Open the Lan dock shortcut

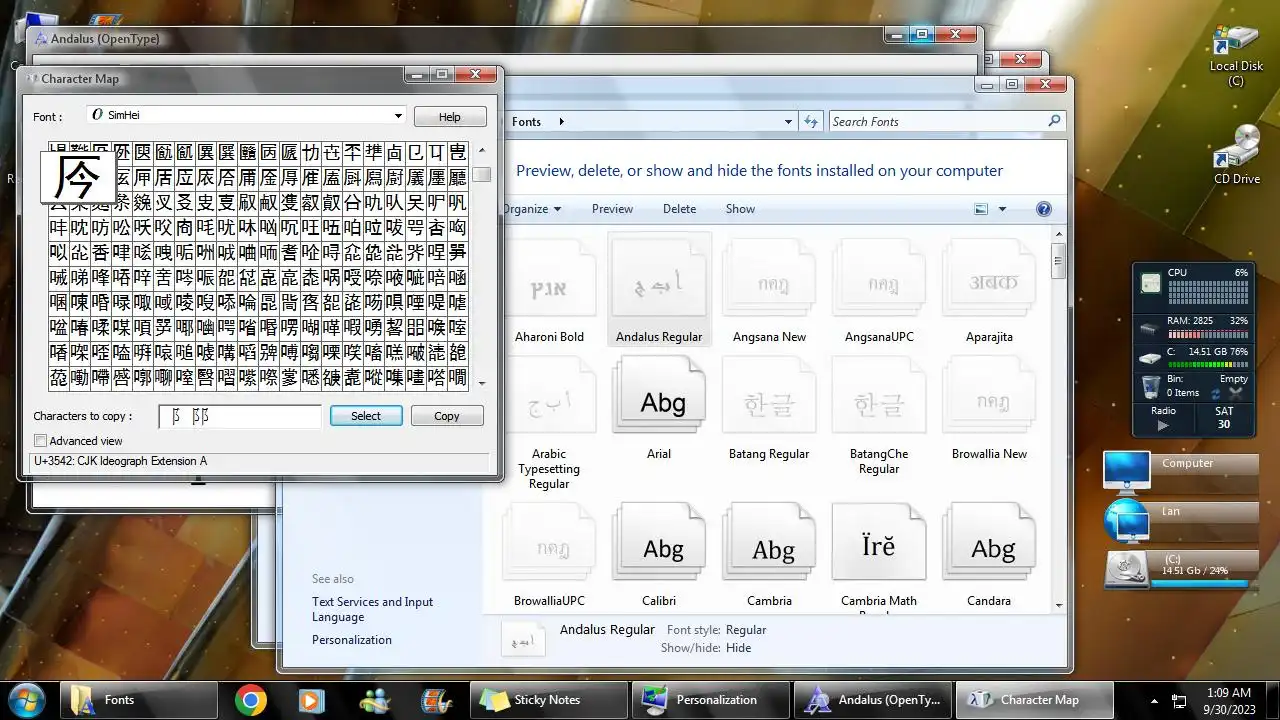pyautogui.click(x=1181, y=520)
